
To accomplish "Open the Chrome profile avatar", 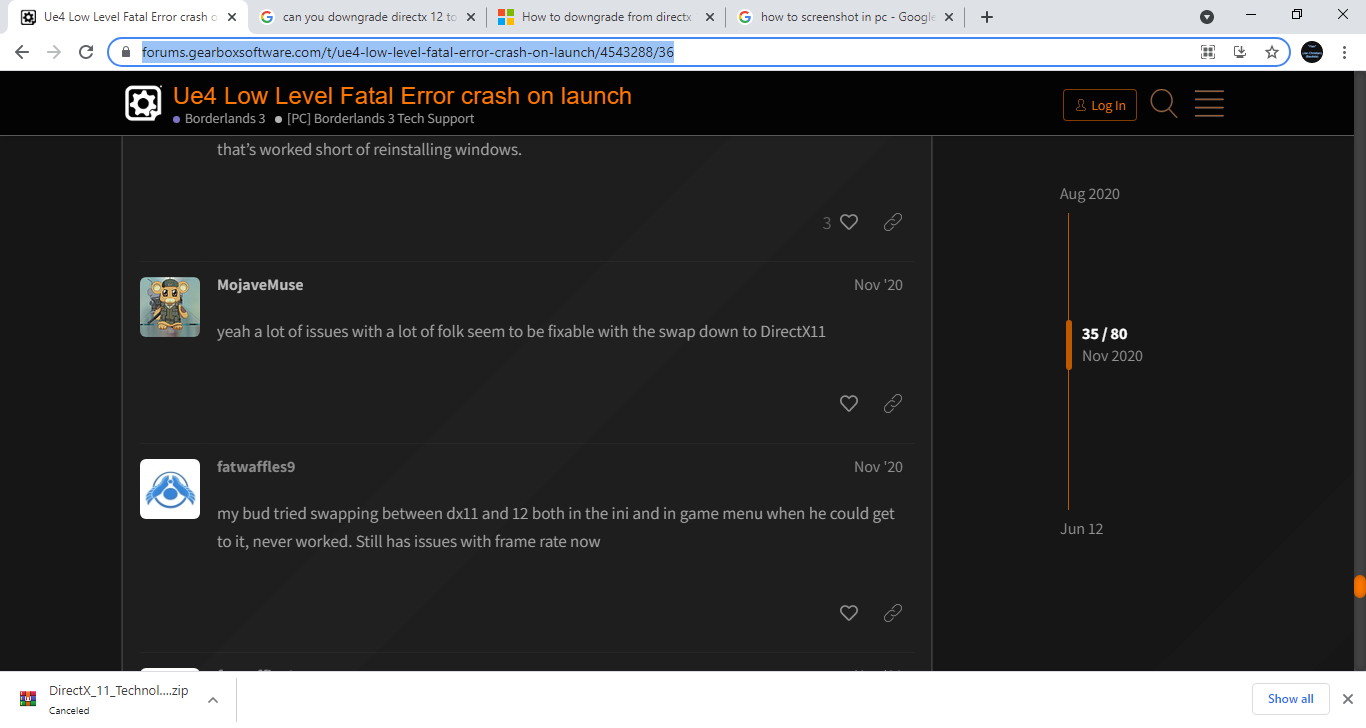I will click(x=1311, y=52).
